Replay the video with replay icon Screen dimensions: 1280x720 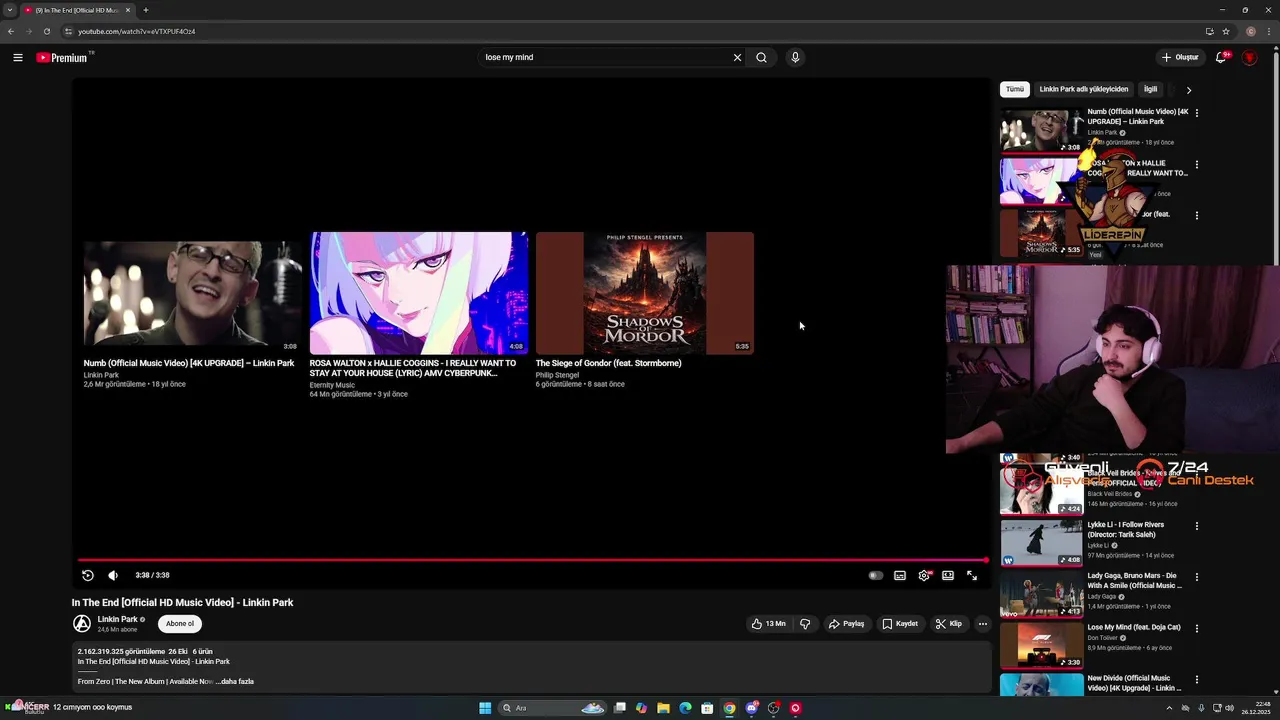click(x=88, y=575)
